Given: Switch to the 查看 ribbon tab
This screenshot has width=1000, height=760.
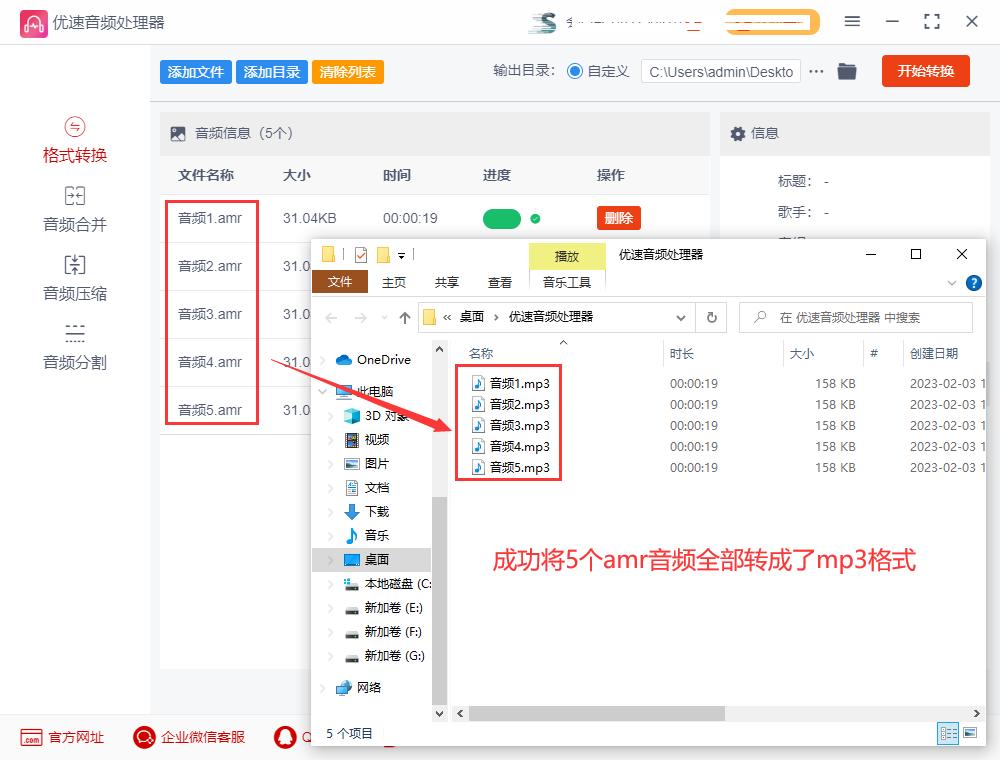Looking at the screenshot, I should click(499, 282).
